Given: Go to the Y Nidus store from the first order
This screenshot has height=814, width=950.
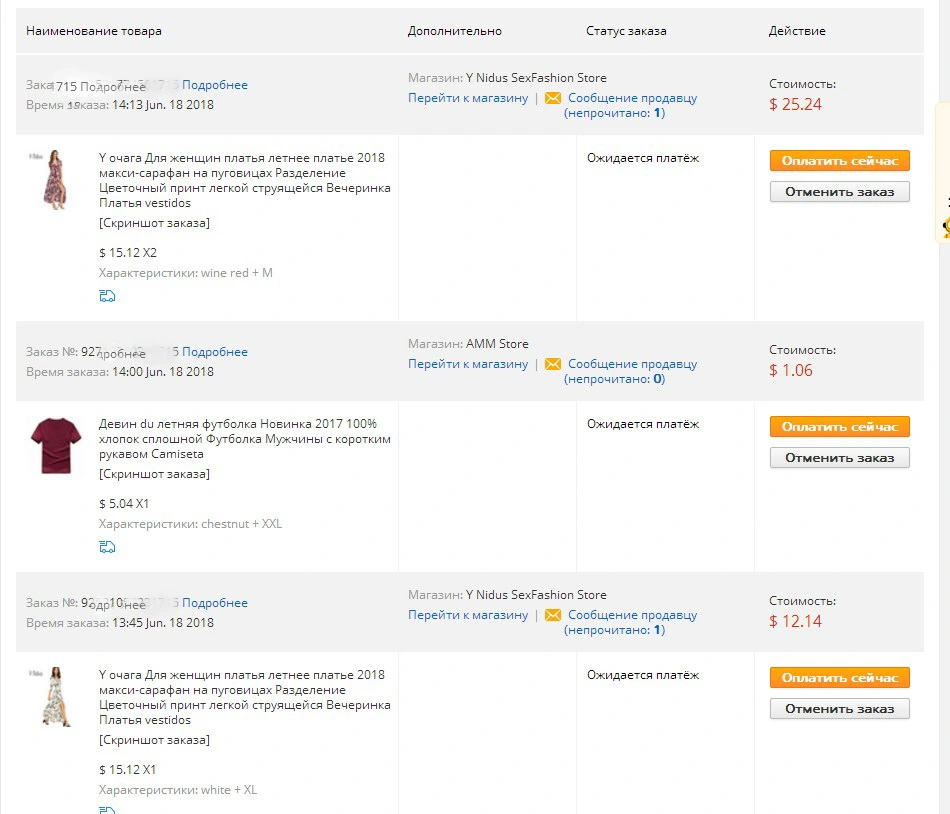Looking at the screenshot, I should 468,98.
